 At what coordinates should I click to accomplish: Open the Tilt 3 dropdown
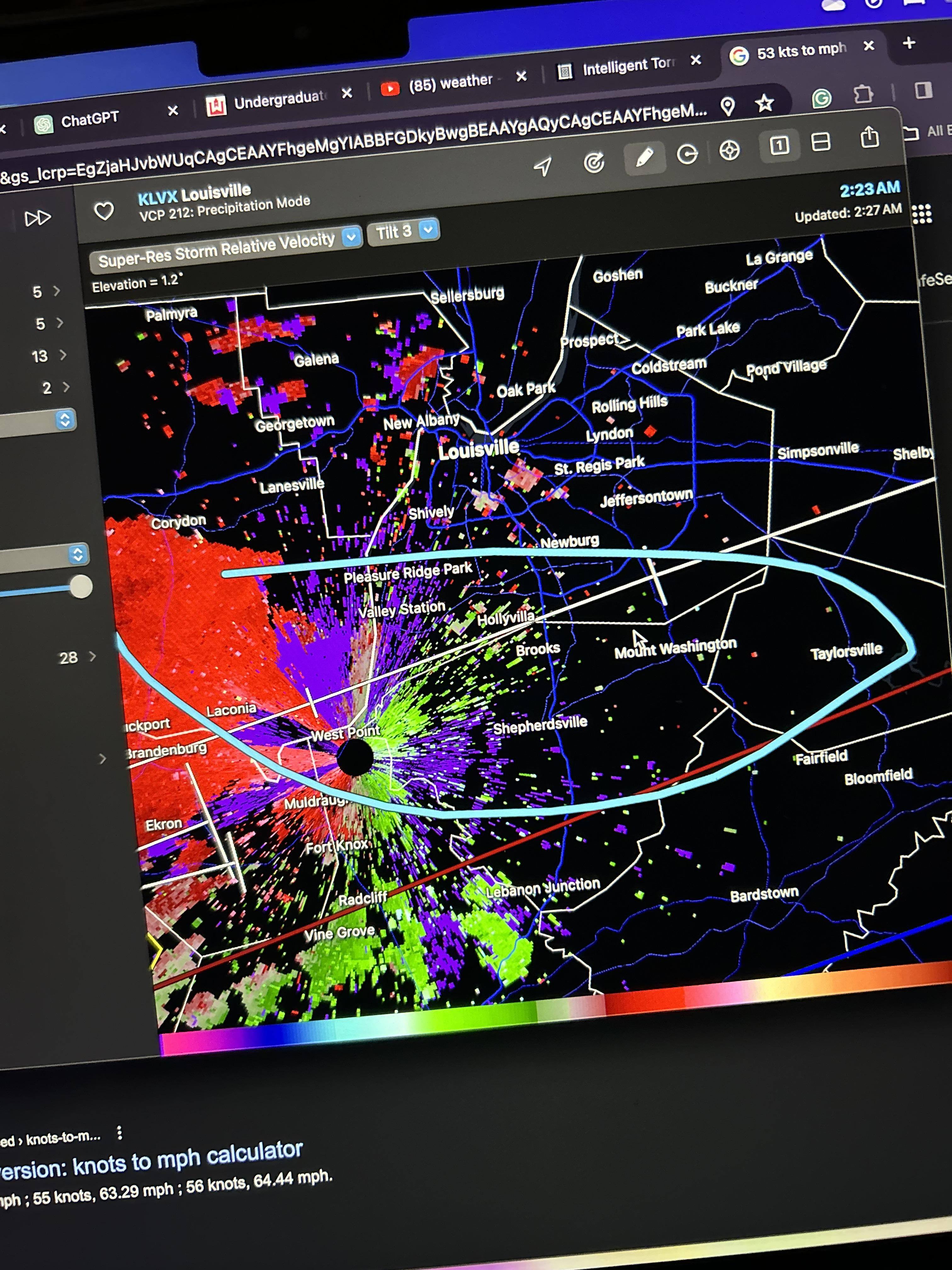(403, 232)
